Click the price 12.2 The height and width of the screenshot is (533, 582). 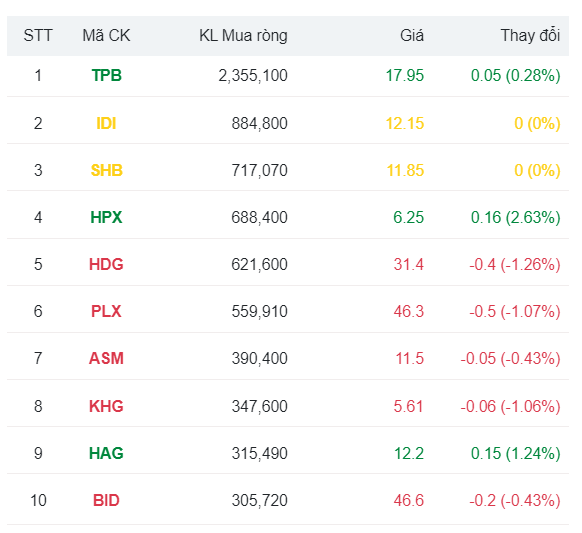tap(409, 454)
